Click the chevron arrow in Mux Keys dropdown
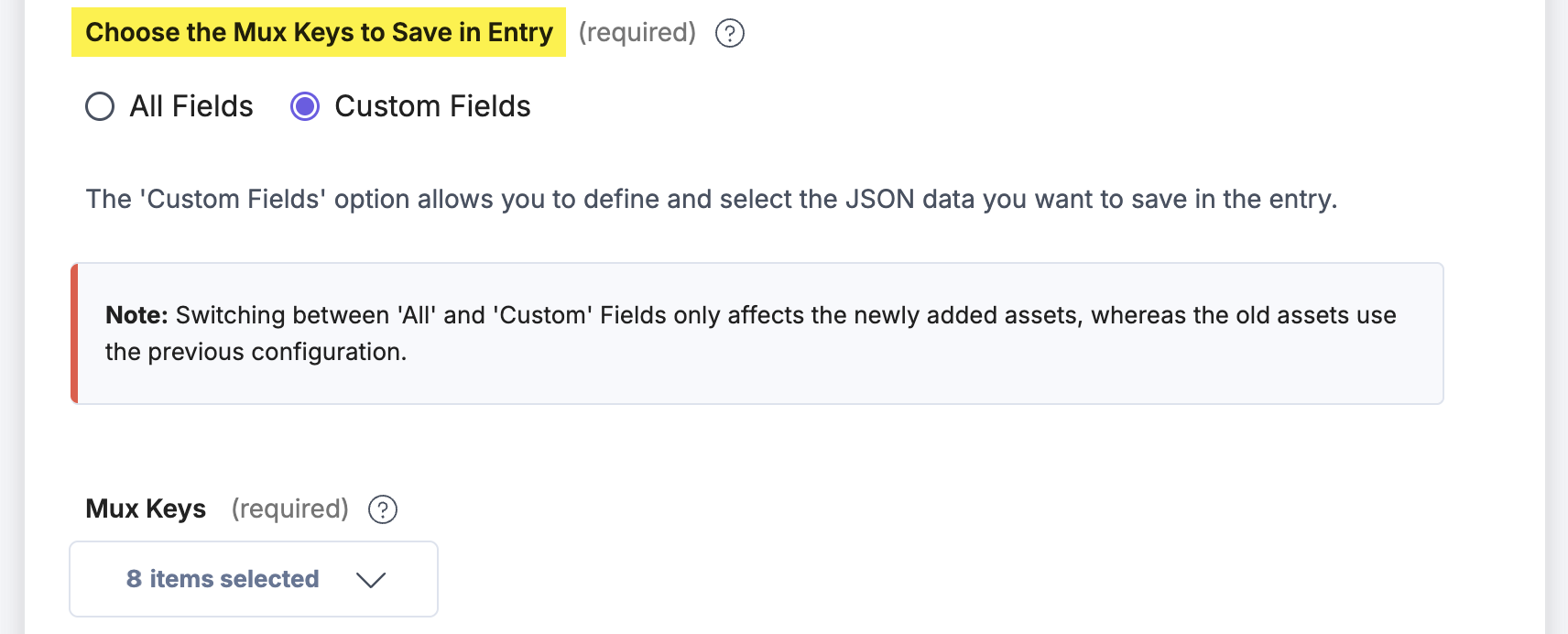Viewport: 1568px width, 634px height. (371, 580)
